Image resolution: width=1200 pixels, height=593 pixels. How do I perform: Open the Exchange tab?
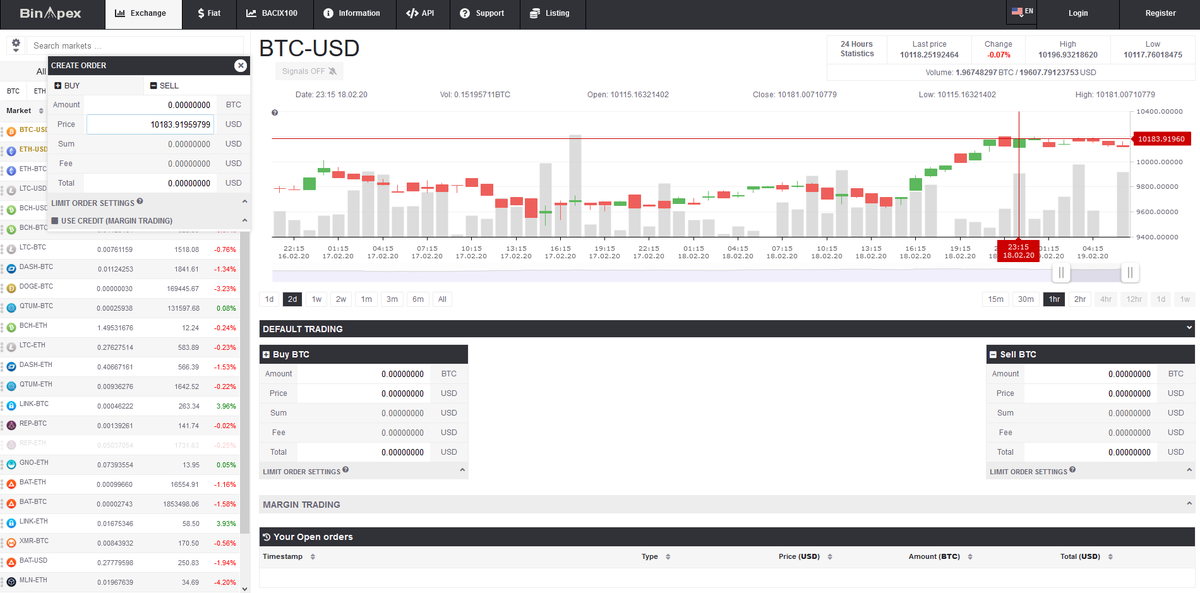tap(141, 13)
